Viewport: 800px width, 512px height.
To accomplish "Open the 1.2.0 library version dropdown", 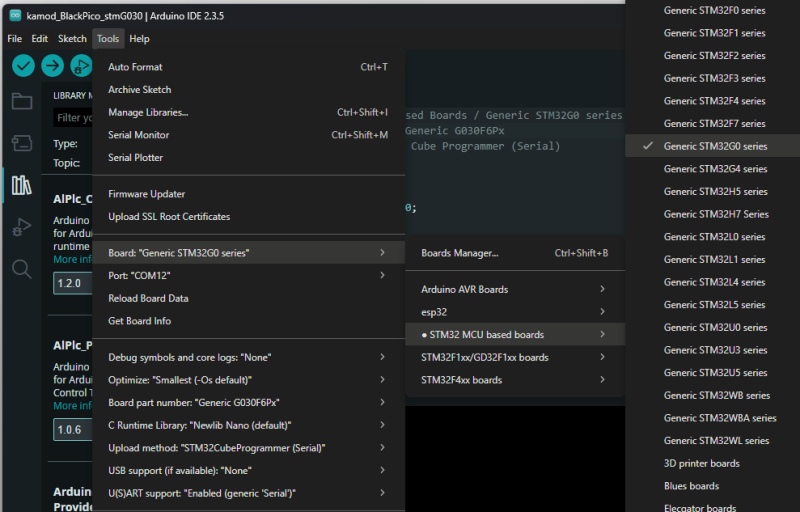I will 72,283.
